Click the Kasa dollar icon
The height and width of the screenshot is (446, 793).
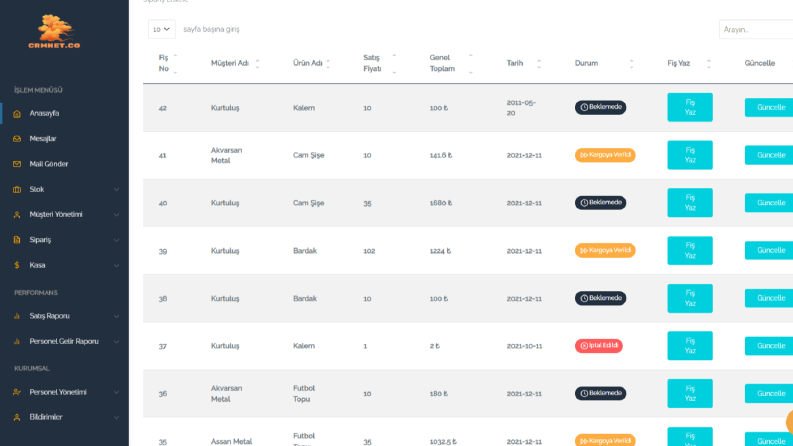[x=17, y=265]
